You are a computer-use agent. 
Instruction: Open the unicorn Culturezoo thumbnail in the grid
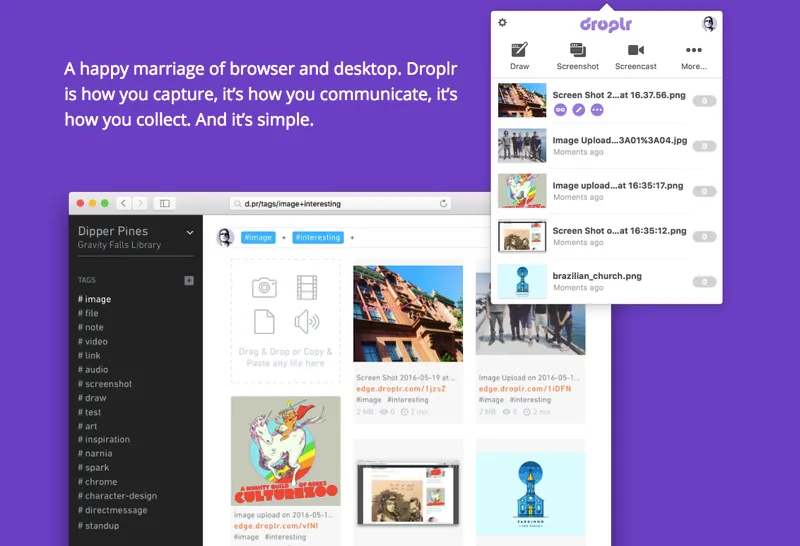point(286,451)
